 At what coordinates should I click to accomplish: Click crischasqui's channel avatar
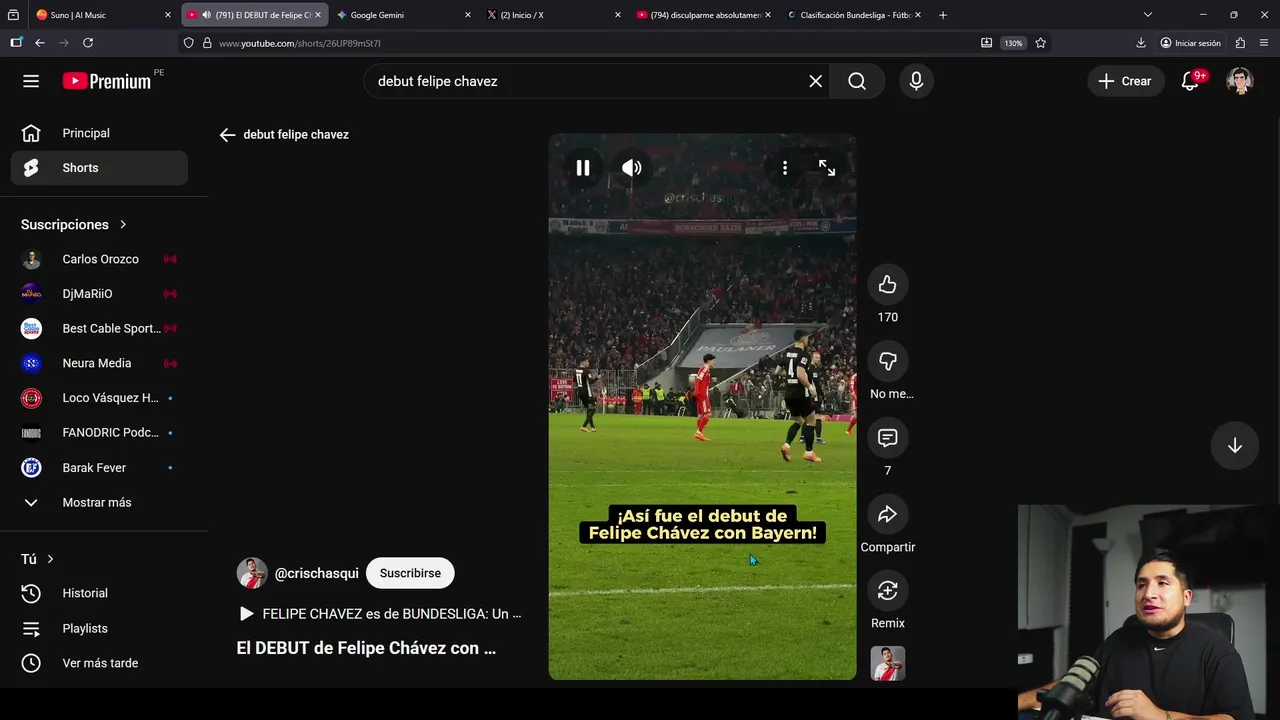[x=252, y=573]
